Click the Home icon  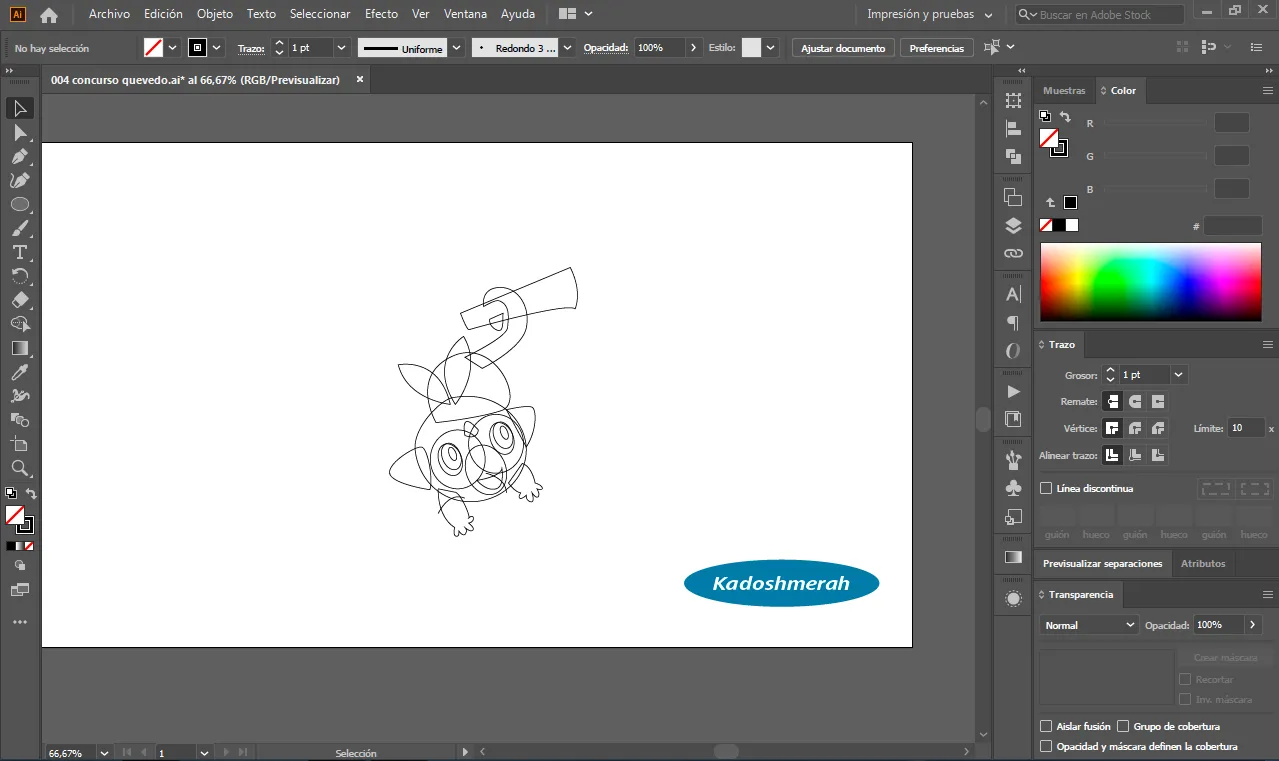(49, 15)
